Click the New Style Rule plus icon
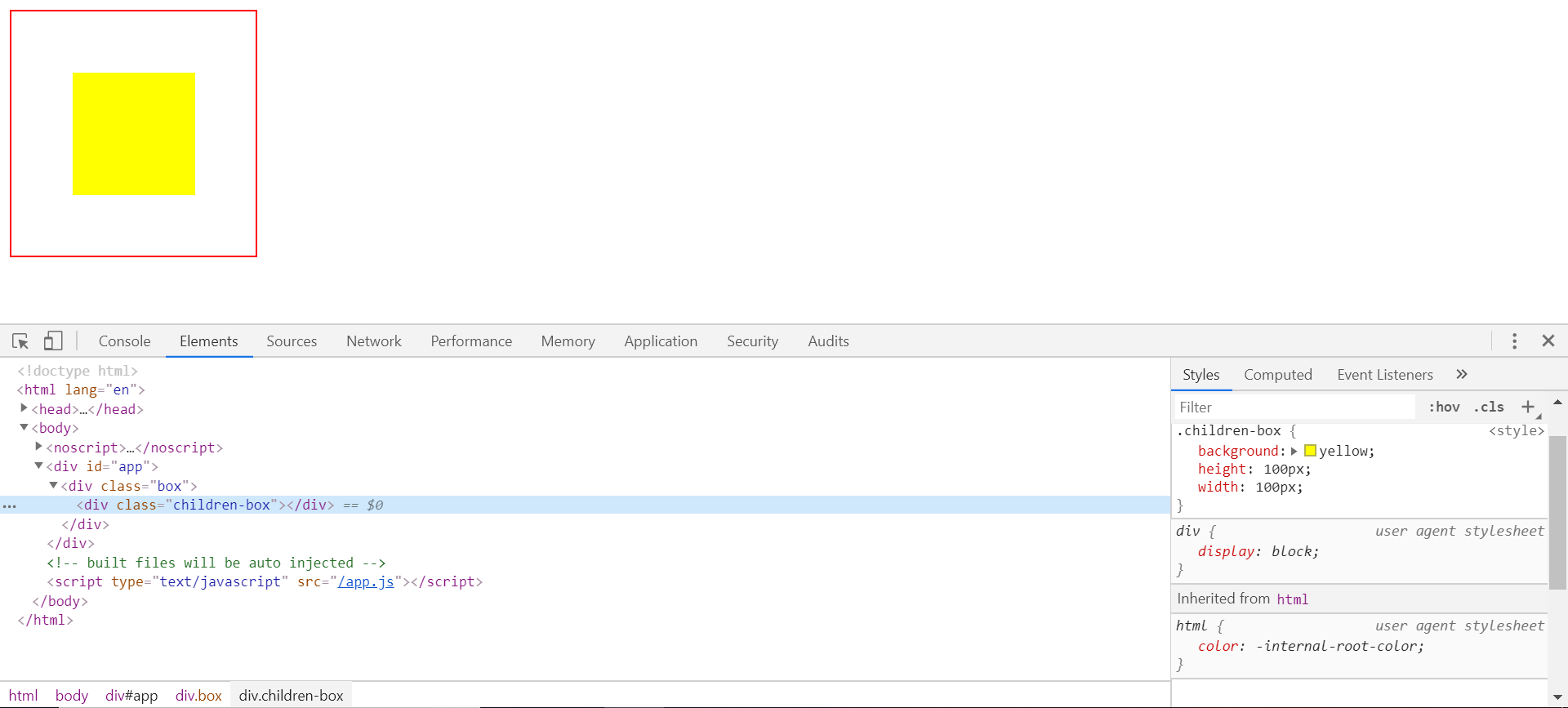This screenshot has width=1568, height=708. pos(1527,407)
